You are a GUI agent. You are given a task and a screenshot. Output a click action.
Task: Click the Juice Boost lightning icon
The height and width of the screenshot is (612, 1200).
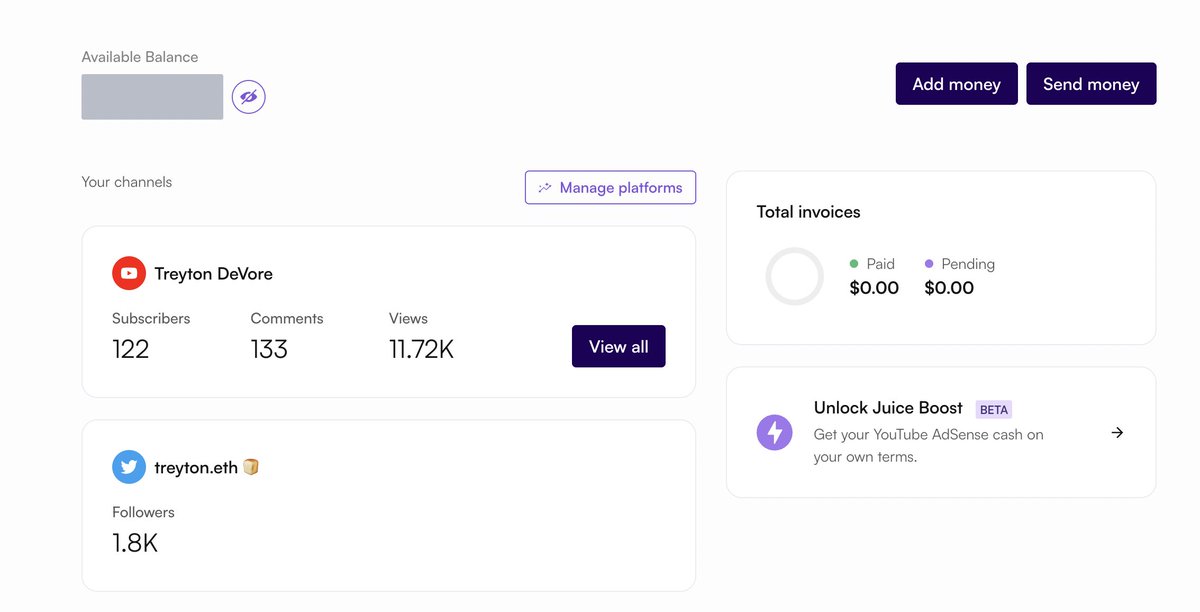[774, 433]
